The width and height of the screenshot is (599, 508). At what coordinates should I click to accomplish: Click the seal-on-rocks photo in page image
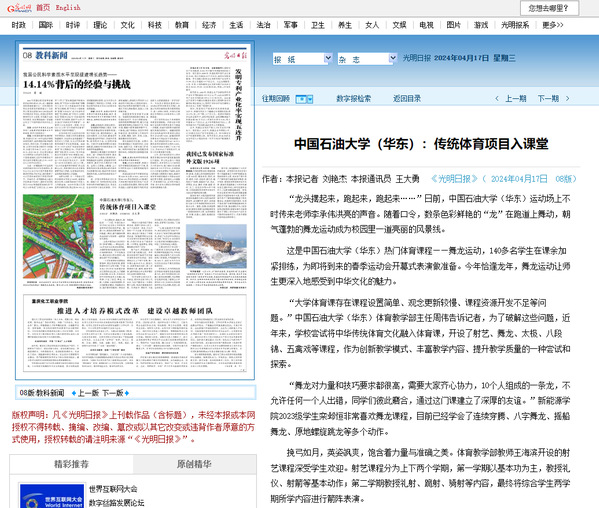(x=216, y=246)
